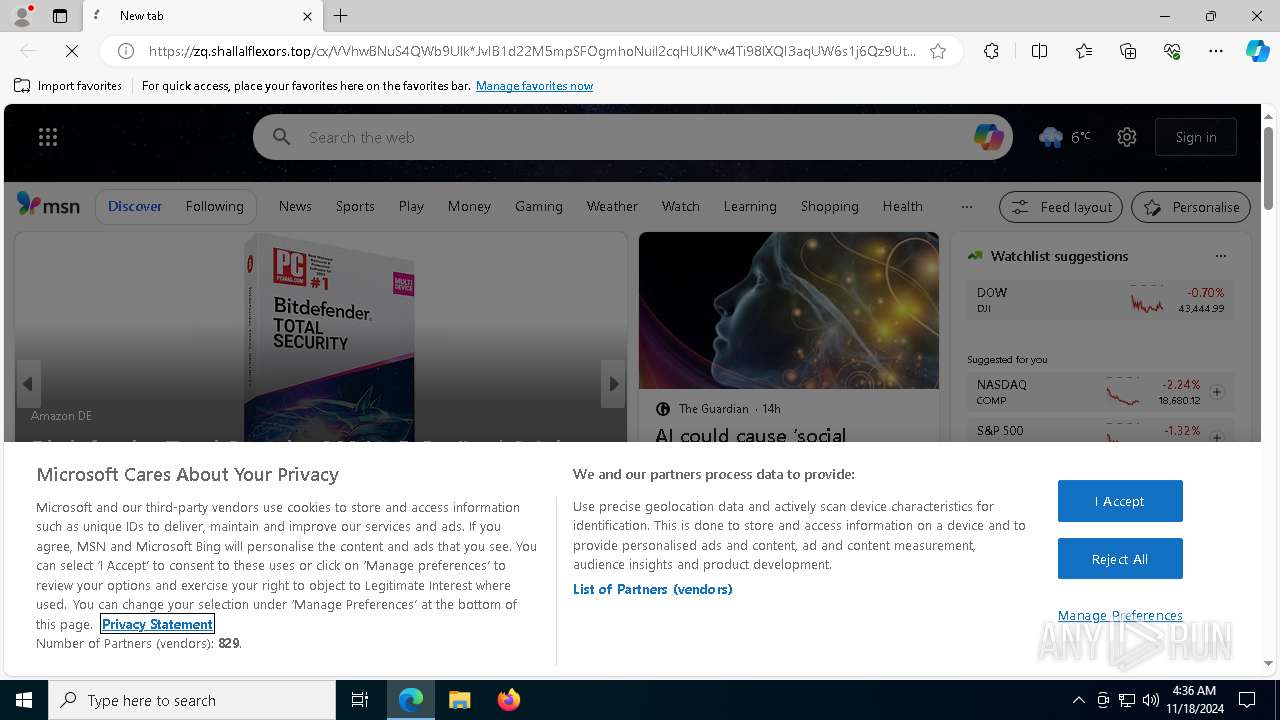Switch to the Discover feed tab
The width and height of the screenshot is (1280, 720).
(x=135, y=206)
